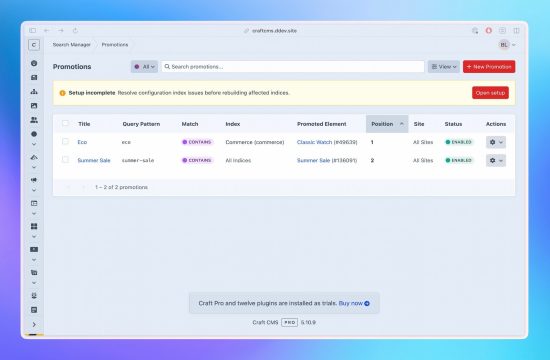Click the split view icon in browser toolbar

pos(516,31)
